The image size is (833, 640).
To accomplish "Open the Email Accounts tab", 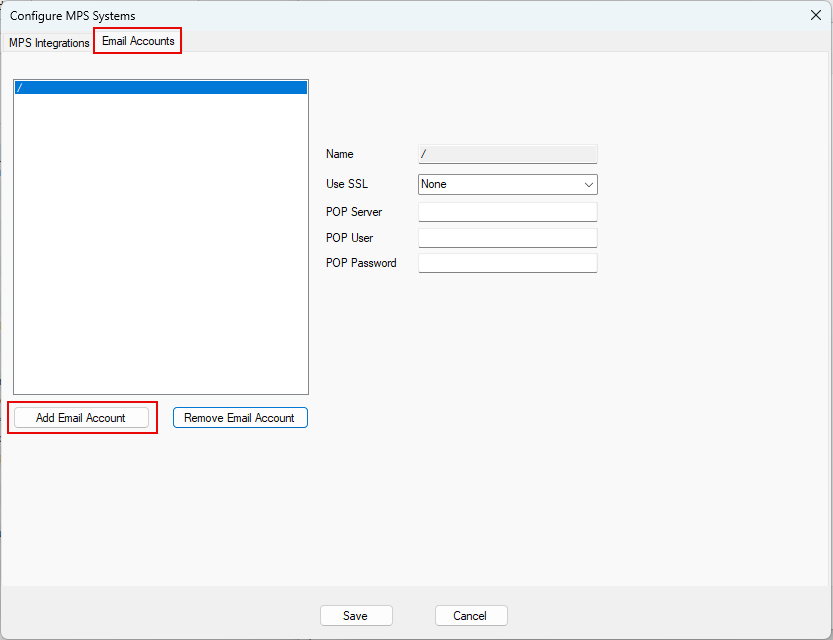I will [138, 41].
